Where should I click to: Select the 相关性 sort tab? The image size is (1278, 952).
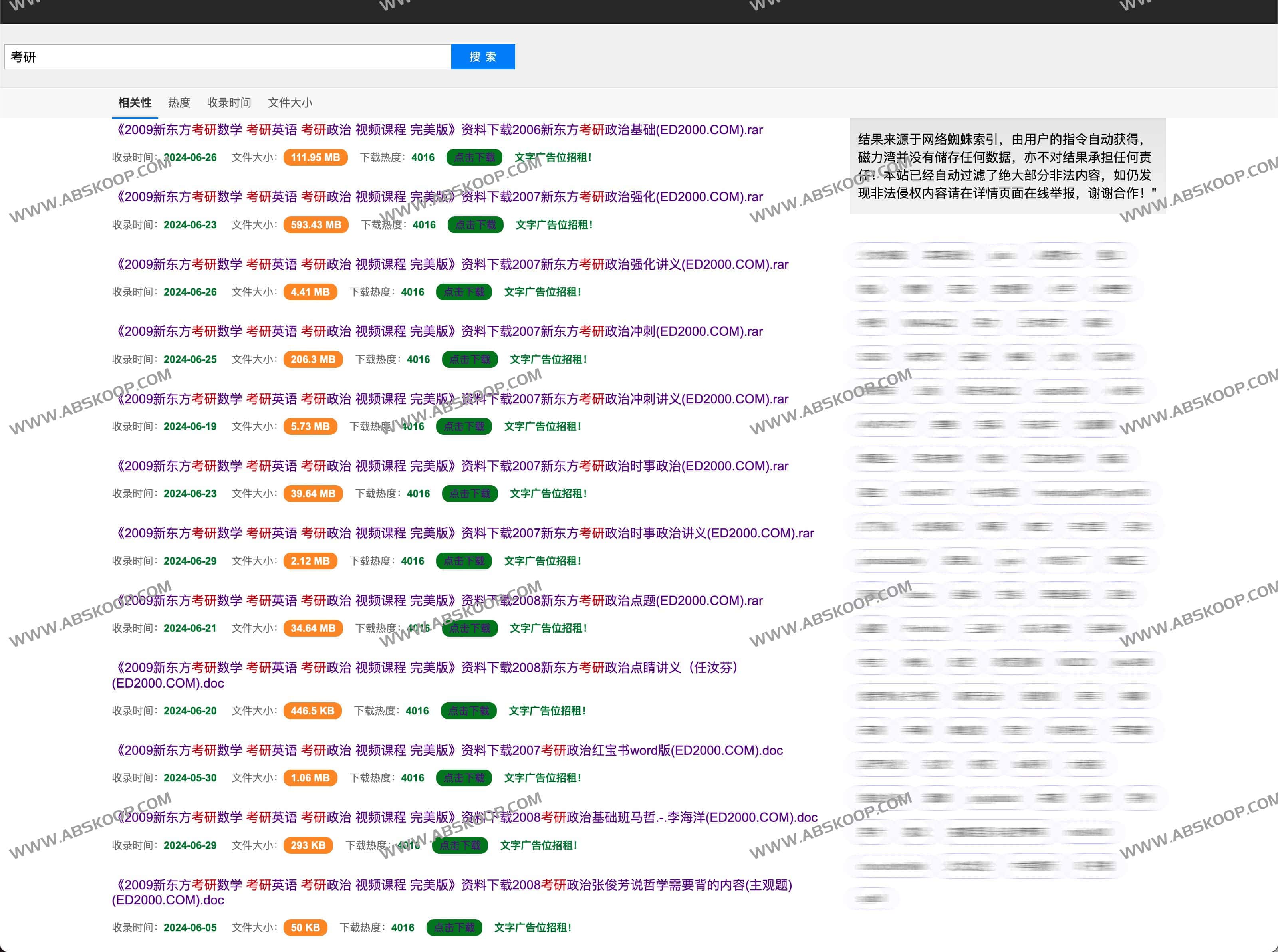134,103
